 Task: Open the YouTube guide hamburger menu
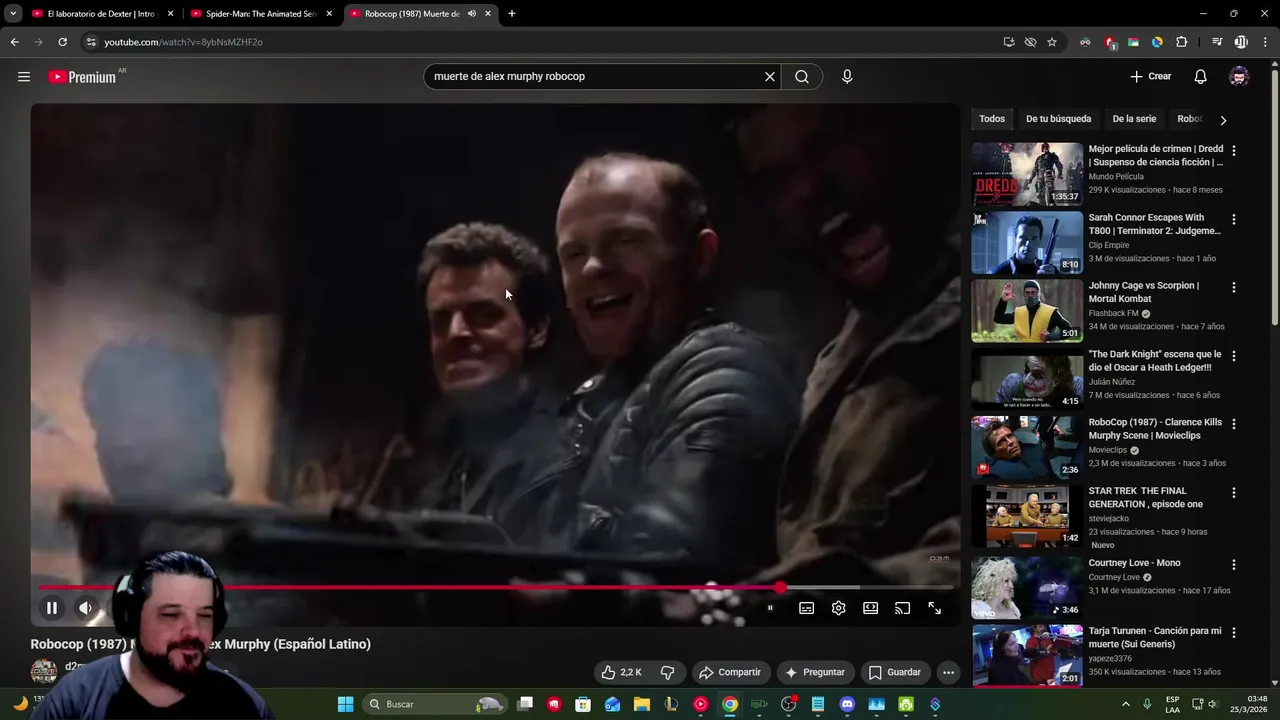point(24,77)
